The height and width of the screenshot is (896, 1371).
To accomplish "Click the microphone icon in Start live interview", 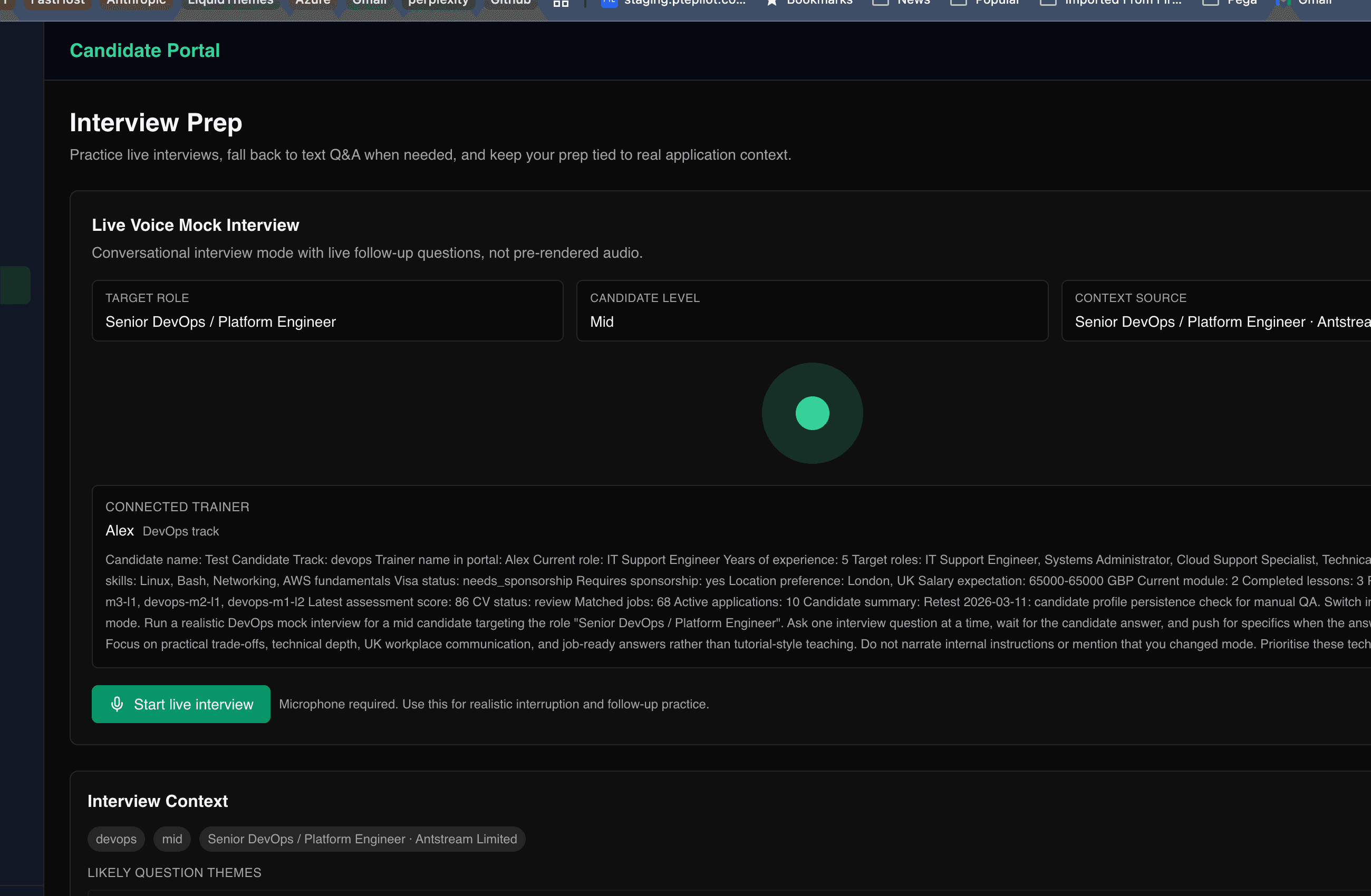I will point(118,704).
